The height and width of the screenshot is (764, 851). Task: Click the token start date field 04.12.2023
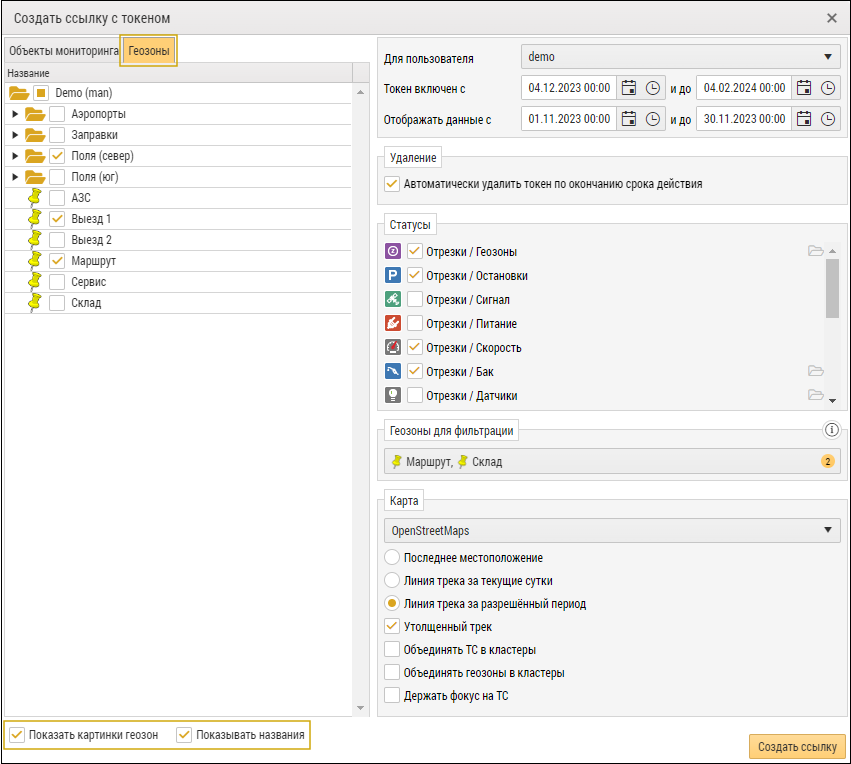[x=569, y=88]
